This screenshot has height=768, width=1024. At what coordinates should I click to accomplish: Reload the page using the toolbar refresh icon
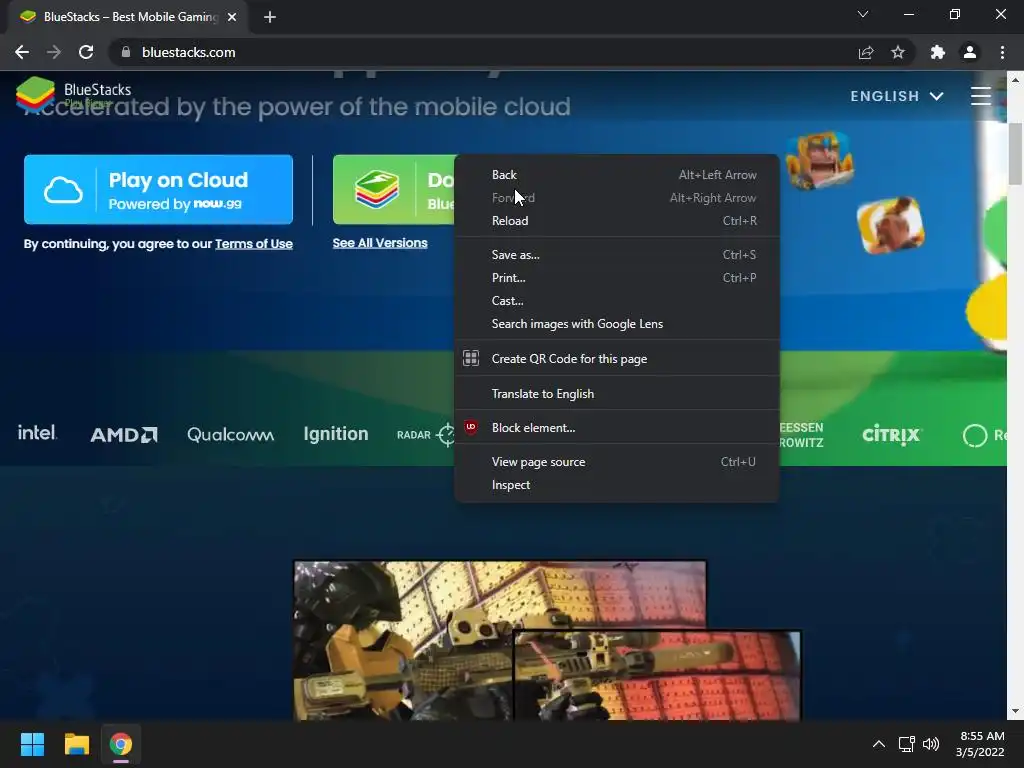coord(86,52)
